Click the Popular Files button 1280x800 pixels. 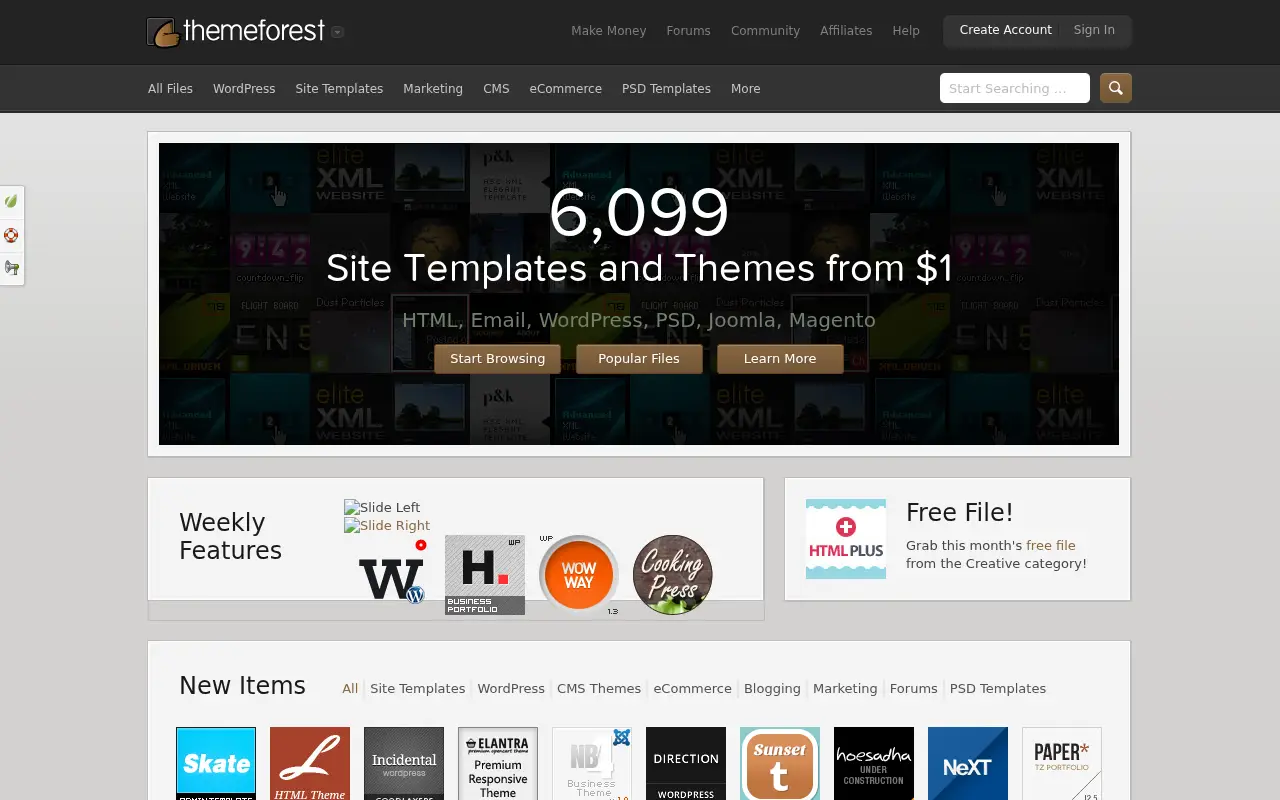pos(639,359)
